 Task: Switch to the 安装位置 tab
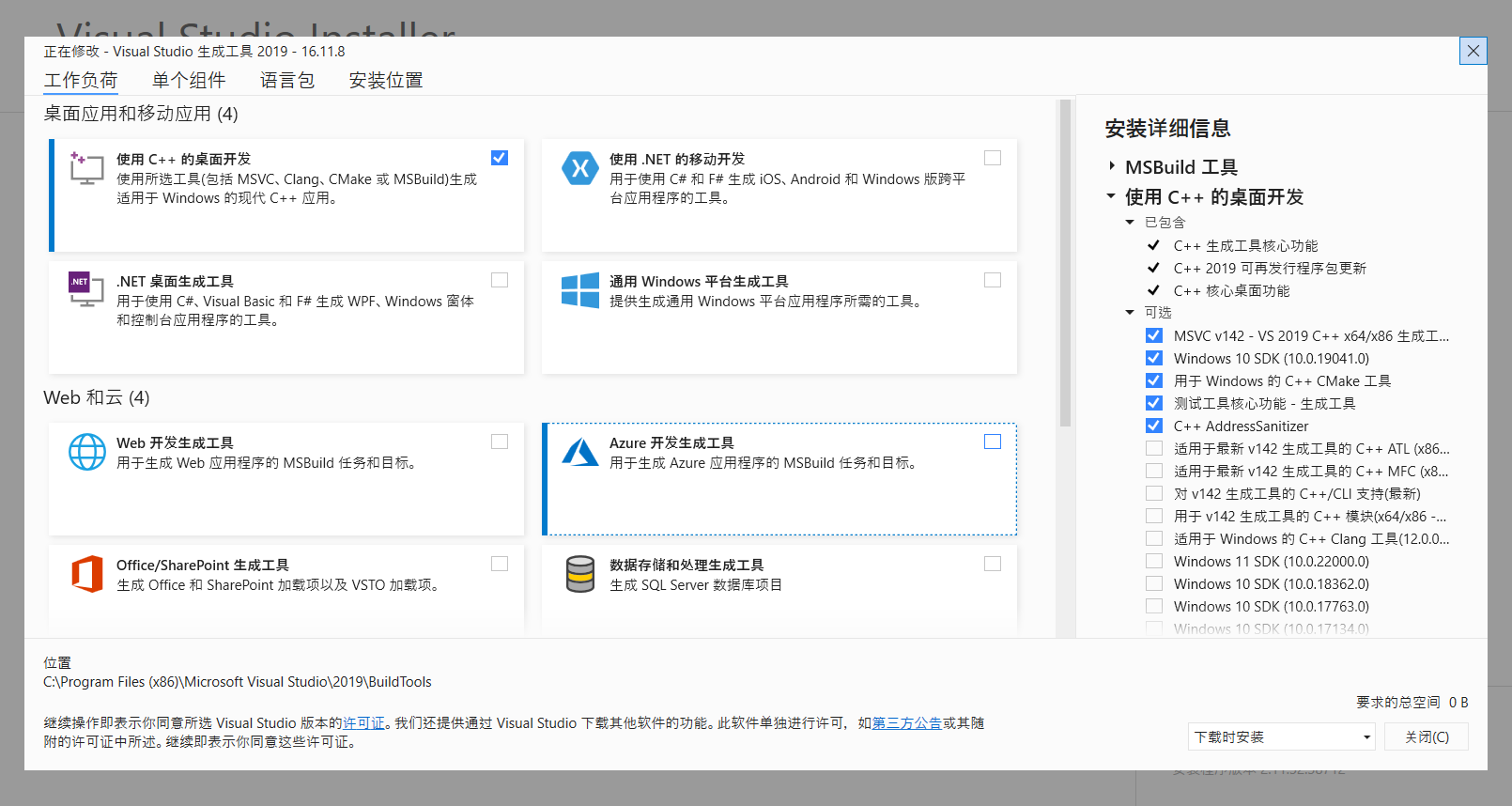click(386, 81)
